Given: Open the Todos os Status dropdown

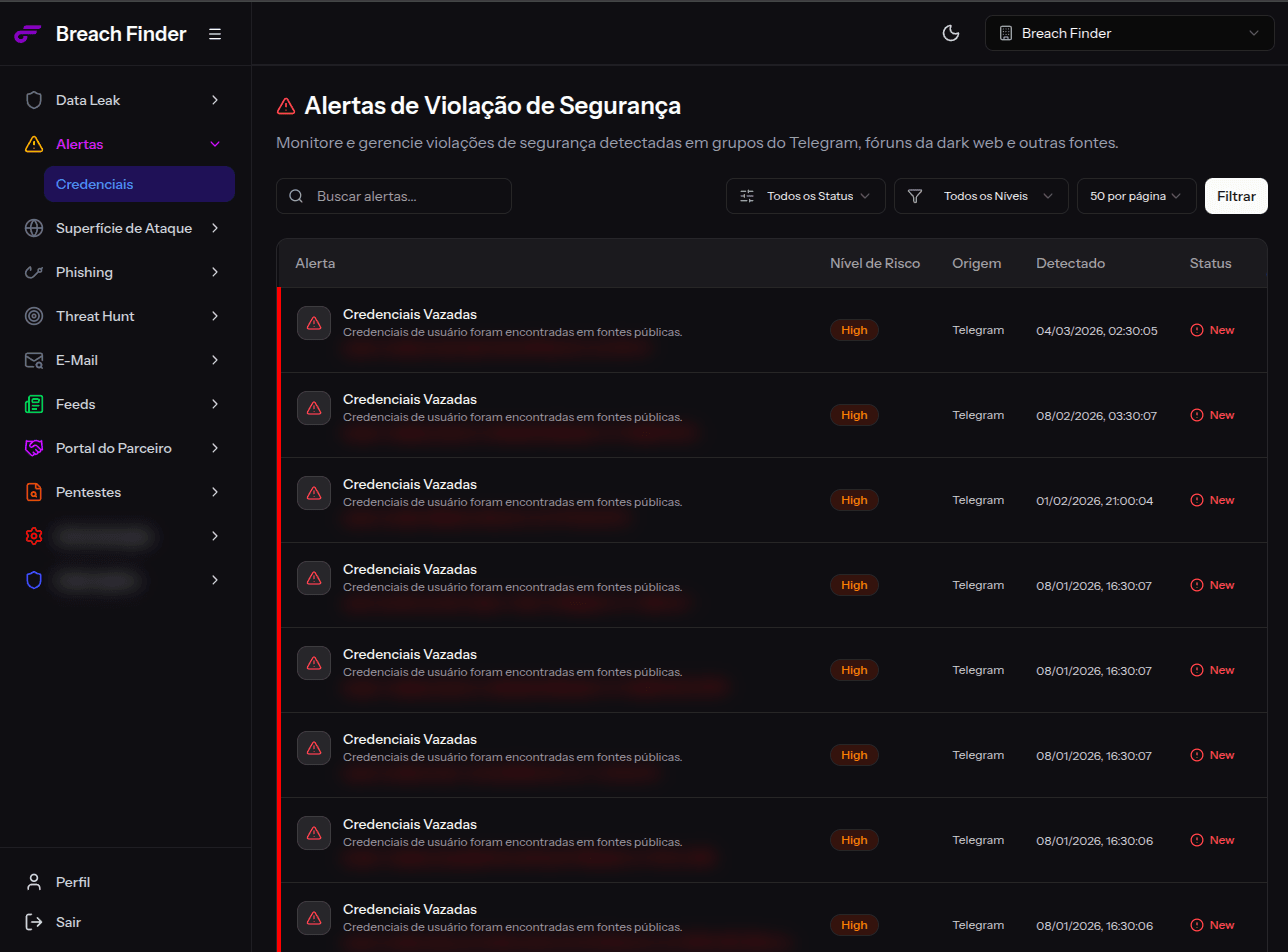Looking at the screenshot, I should [x=805, y=196].
